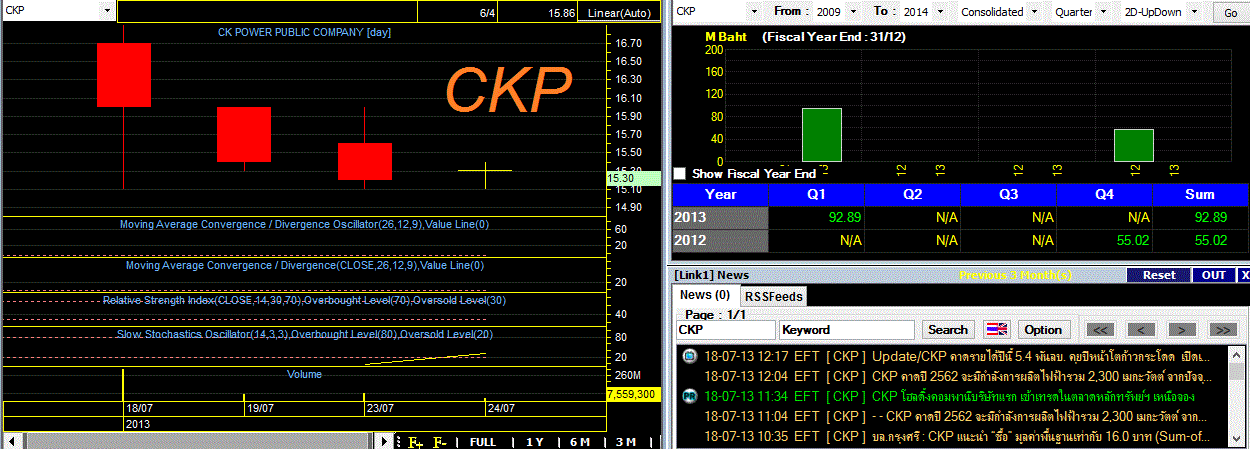Click the Slow Stochastics Oscillator indicator label
Viewport: 1254px width, 457px height.
(304, 334)
